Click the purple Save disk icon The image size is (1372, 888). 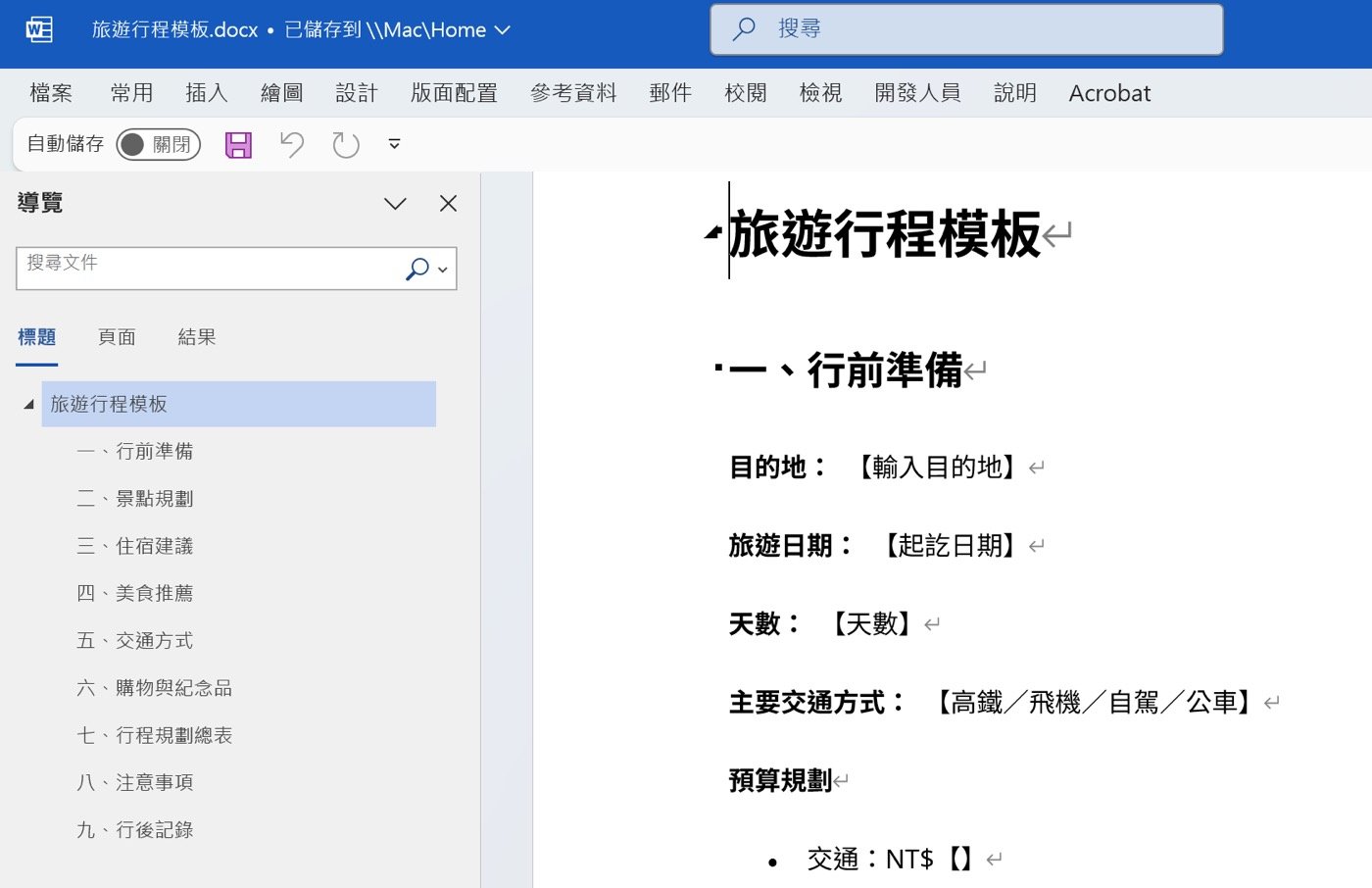coord(238,145)
